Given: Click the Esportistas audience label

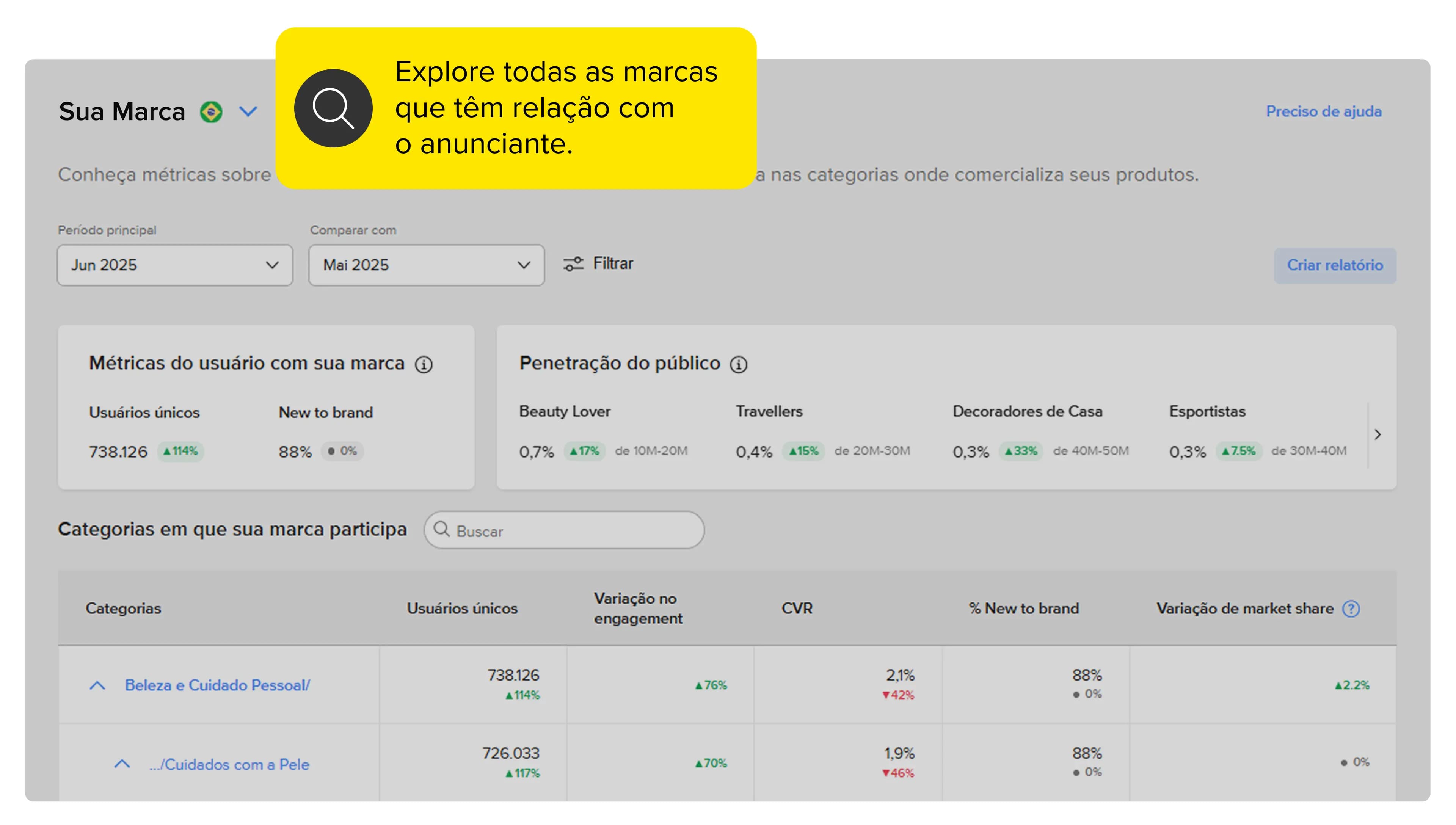Looking at the screenshot, I should click(1207, 411).
